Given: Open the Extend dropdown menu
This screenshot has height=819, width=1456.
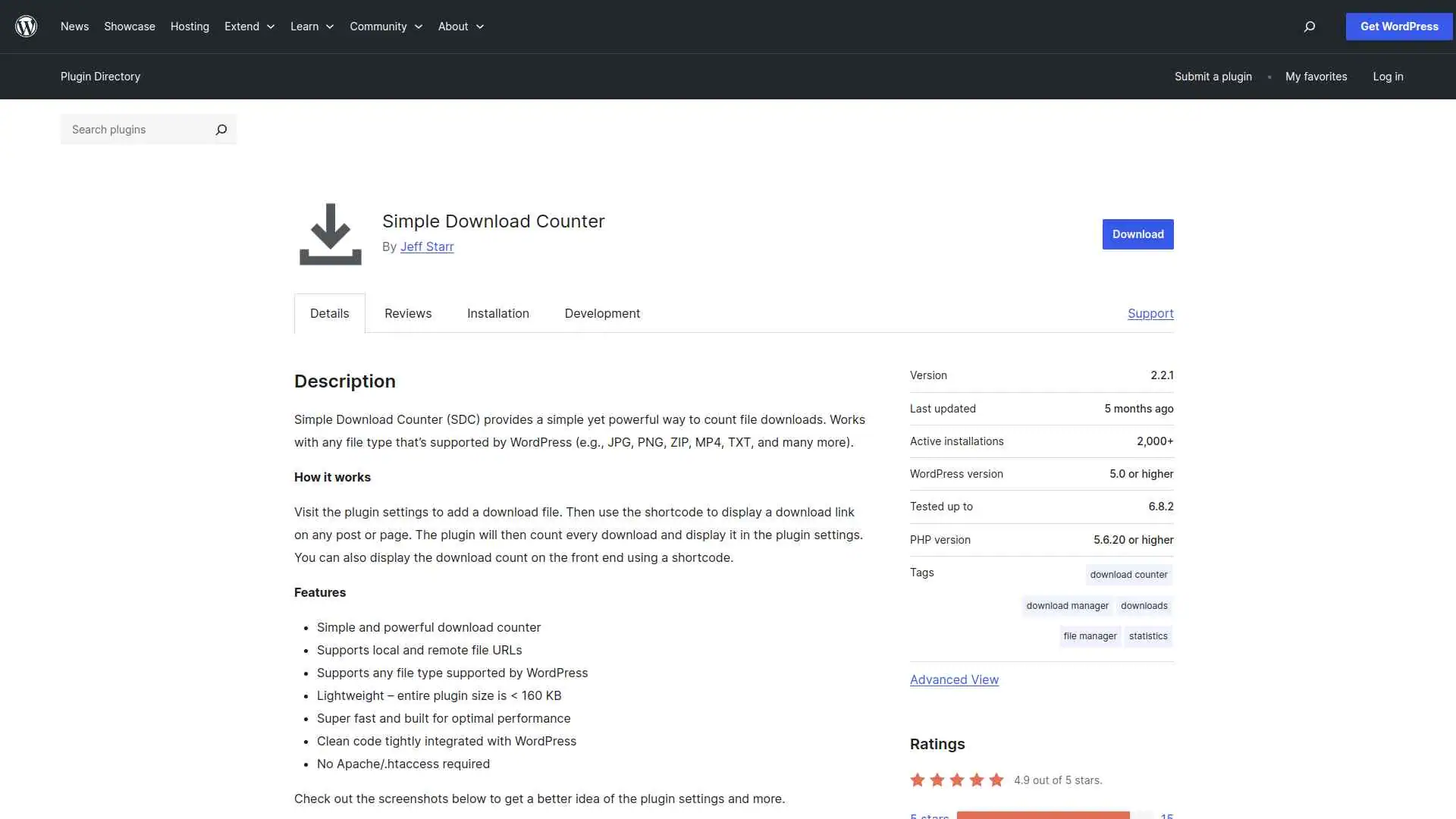Looking at the screenshot, I should (x=249, y=27).
